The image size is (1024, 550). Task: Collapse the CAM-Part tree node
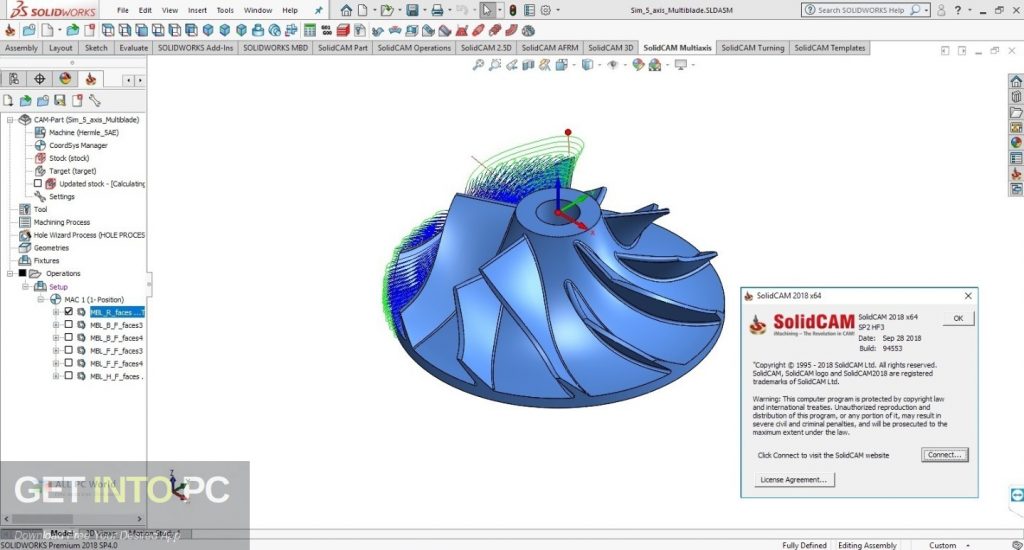click(x=10, y=120)
